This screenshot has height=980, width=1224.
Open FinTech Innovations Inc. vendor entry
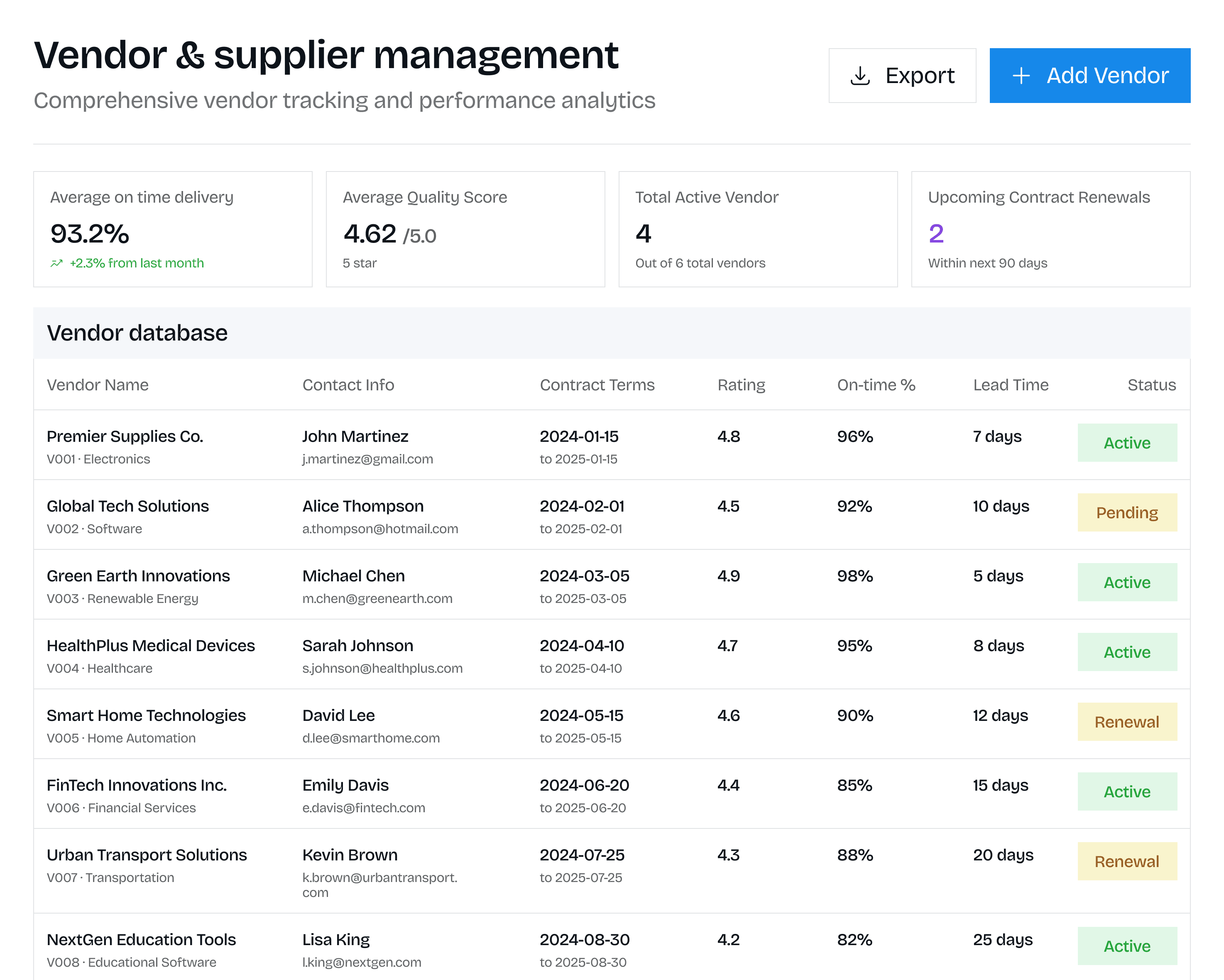coord(136,785)
